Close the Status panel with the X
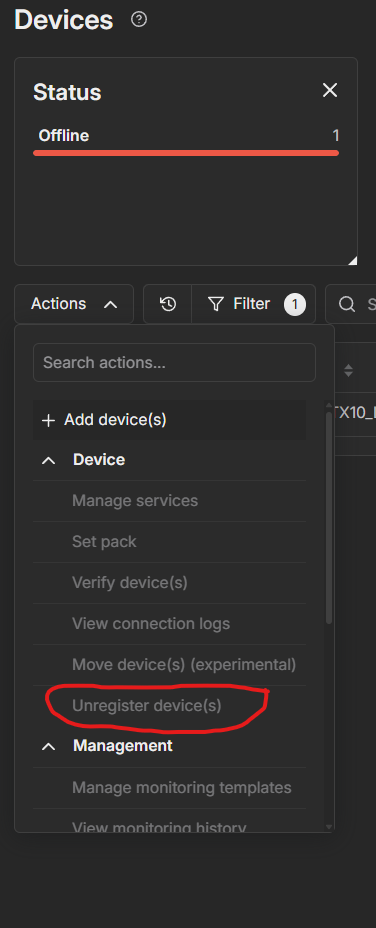The image size is (376, 928). (x=330, y=90)
